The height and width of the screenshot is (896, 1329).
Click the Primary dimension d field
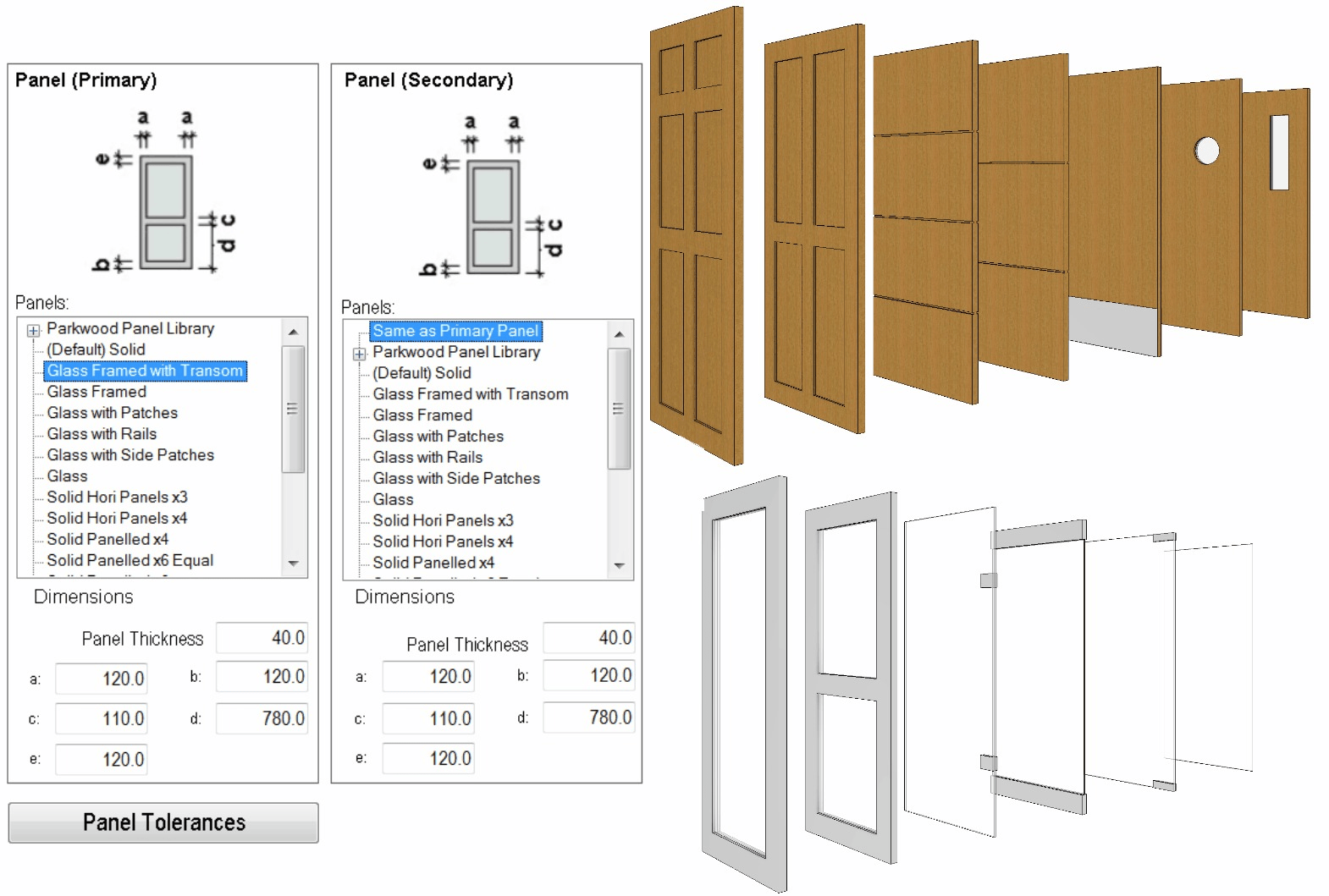262,718
